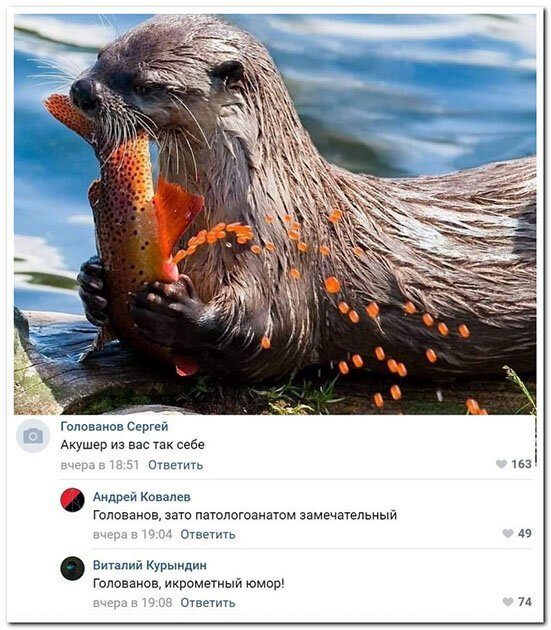
Task: Click Виталий Курындин's dark avatar
Action: coord(72,568)
